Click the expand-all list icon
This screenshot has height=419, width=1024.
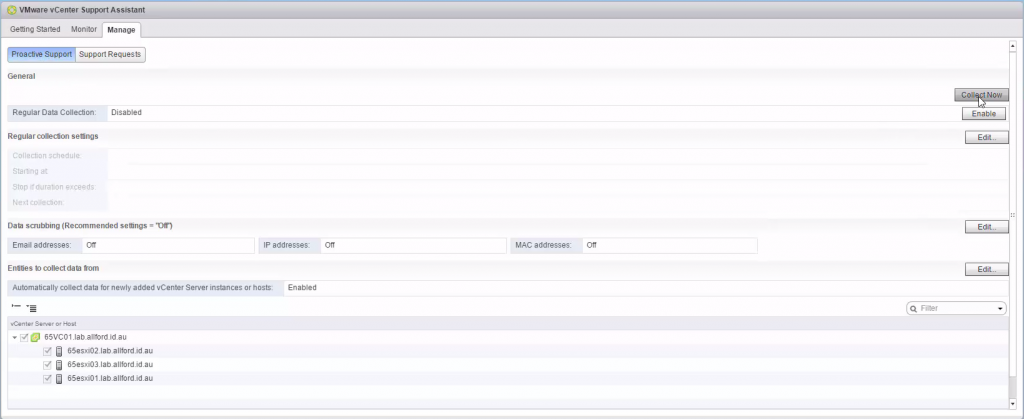click(31, 308)
